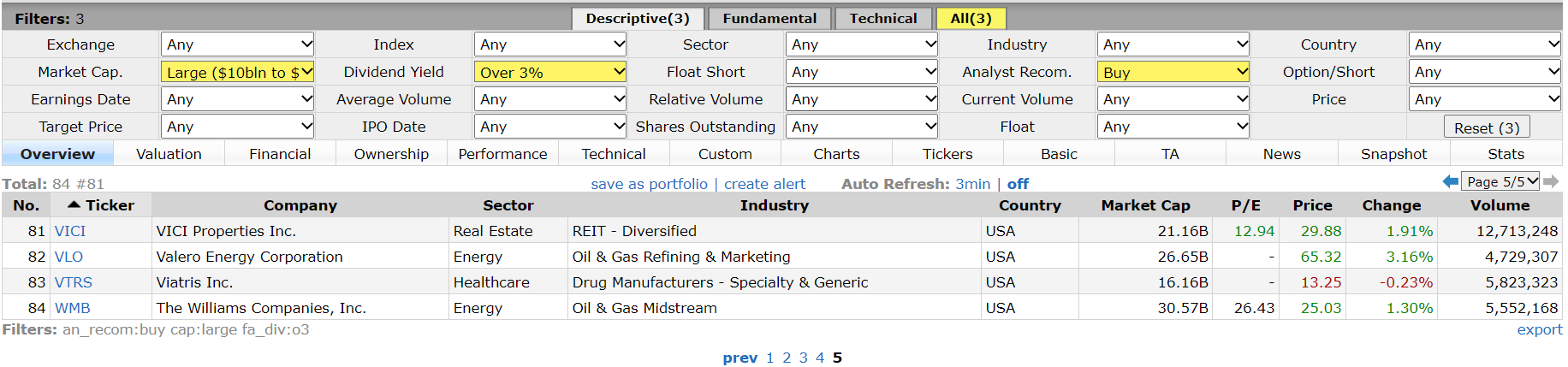Screen dimensions: 1568x367
Task: Switch to Technical filter tab at top
Action: pyautogui.click(x=883, y=18)
